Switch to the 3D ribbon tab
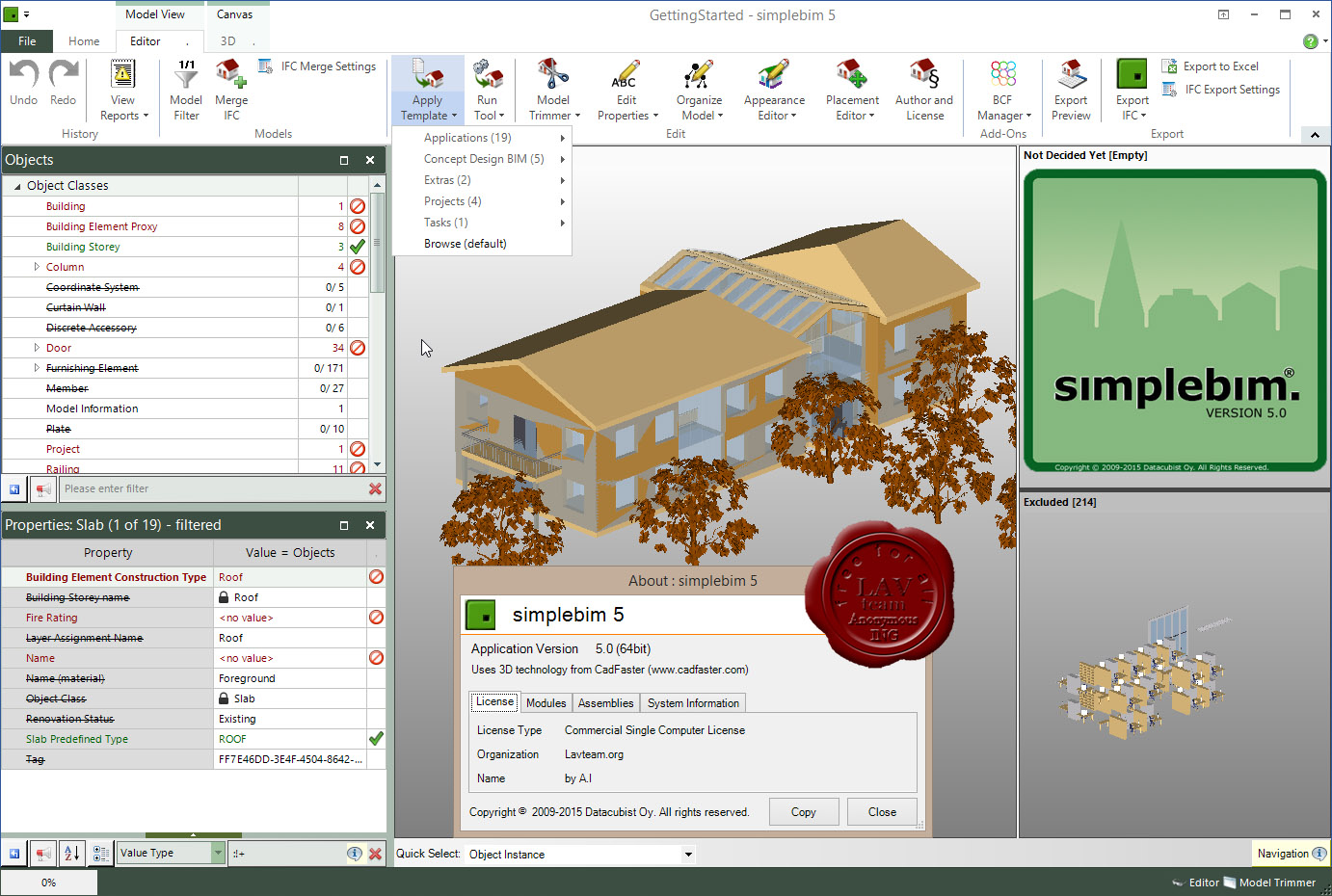The image size is (1332, 896). click(x=228, y=41)
